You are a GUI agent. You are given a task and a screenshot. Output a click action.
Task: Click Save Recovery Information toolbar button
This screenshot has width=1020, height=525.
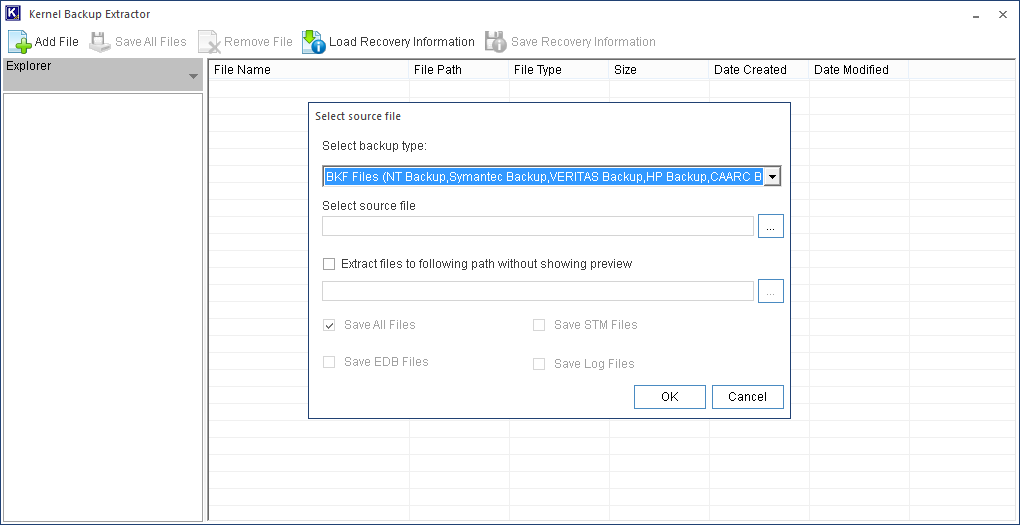pos(570,42)
